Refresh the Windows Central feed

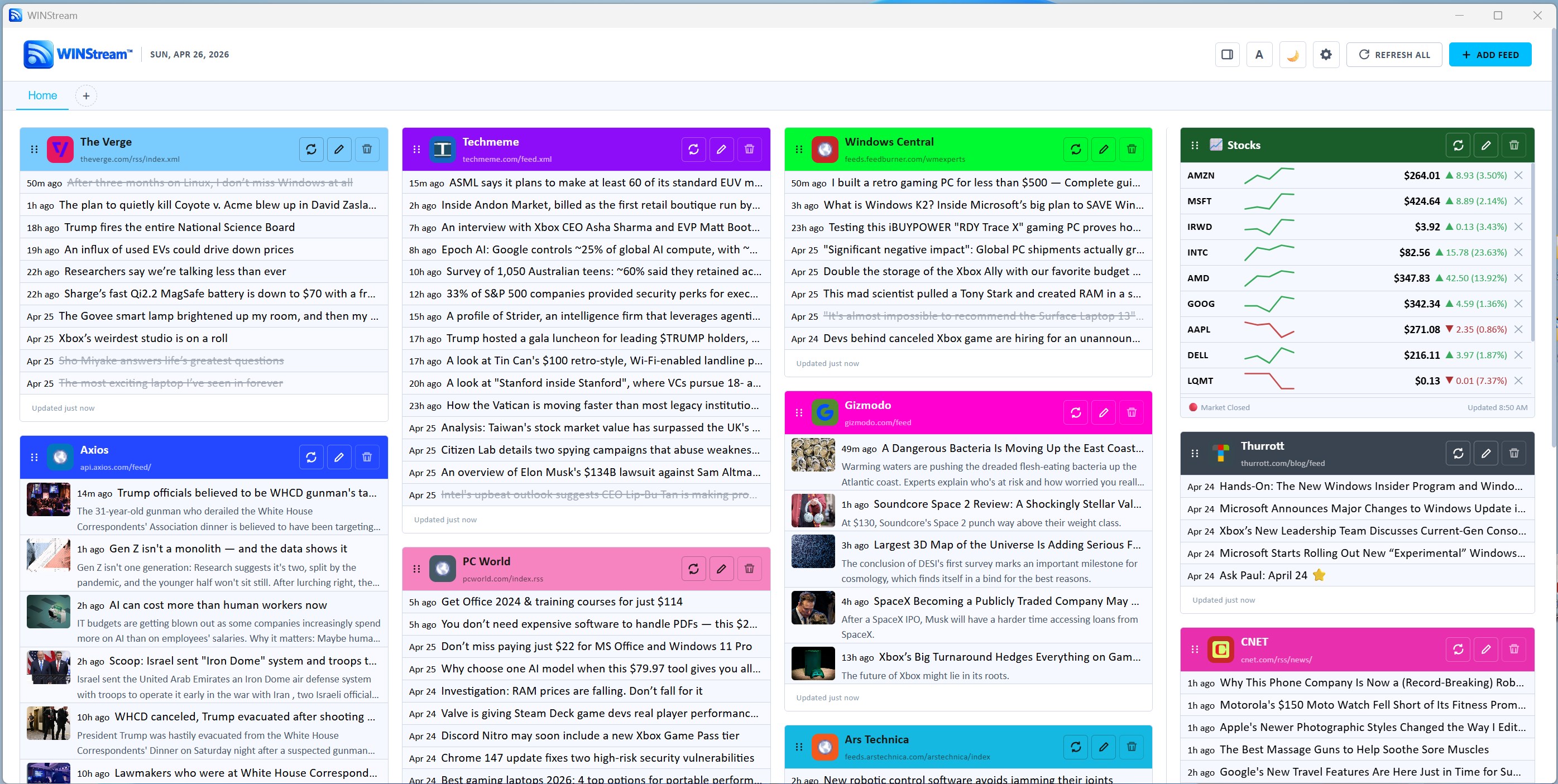click(x=1076, y=150)
